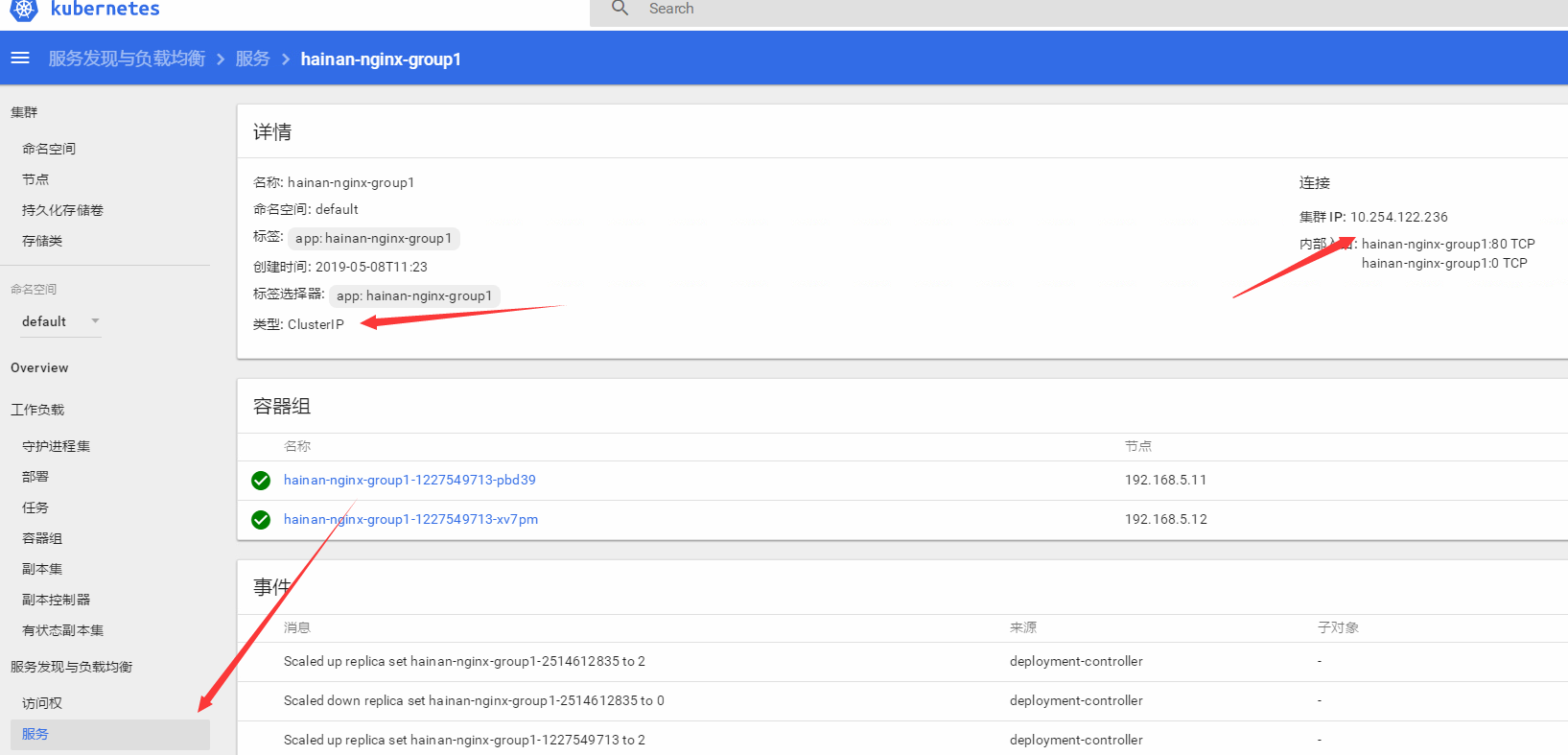Open 任务 in sidebar

pyautogui.click(x=35, y=507)
